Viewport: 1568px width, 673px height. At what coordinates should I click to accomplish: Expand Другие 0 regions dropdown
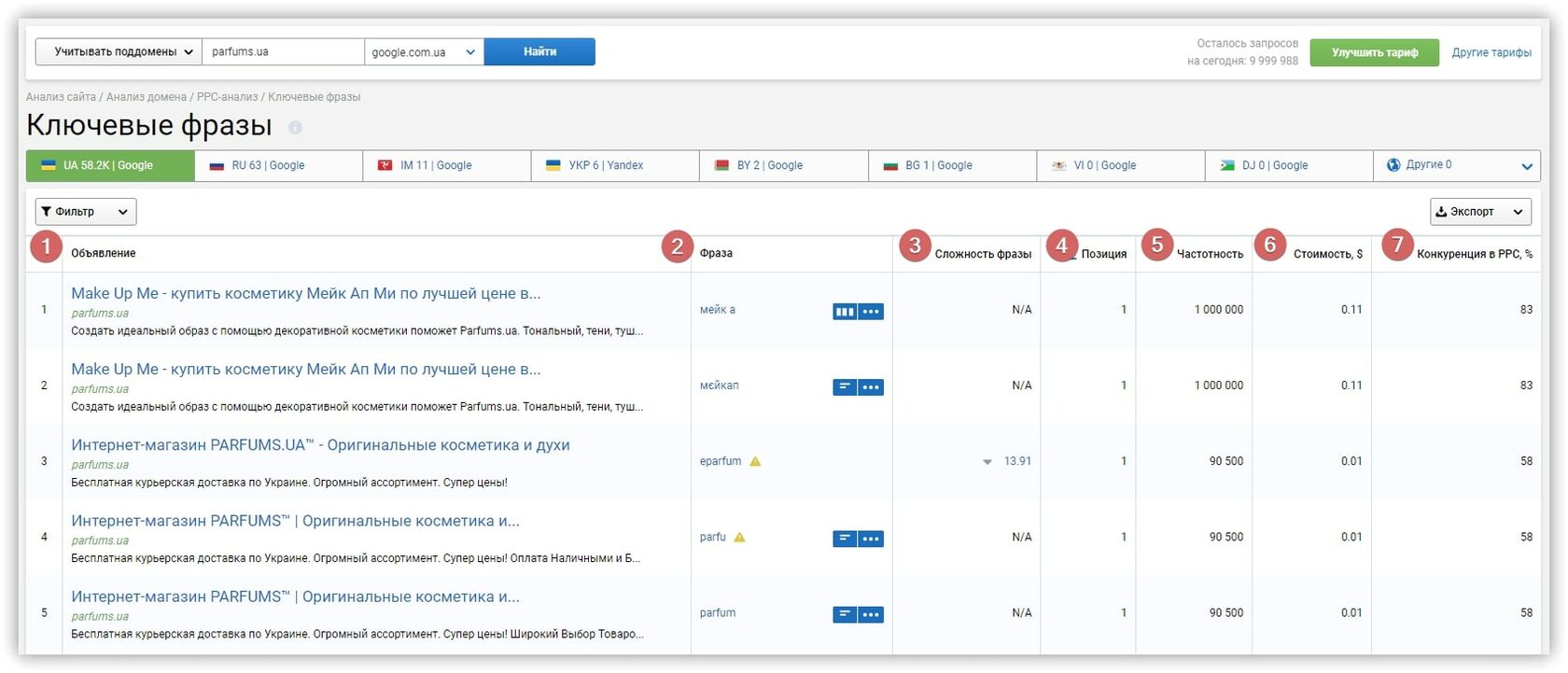coord(1457,165)
